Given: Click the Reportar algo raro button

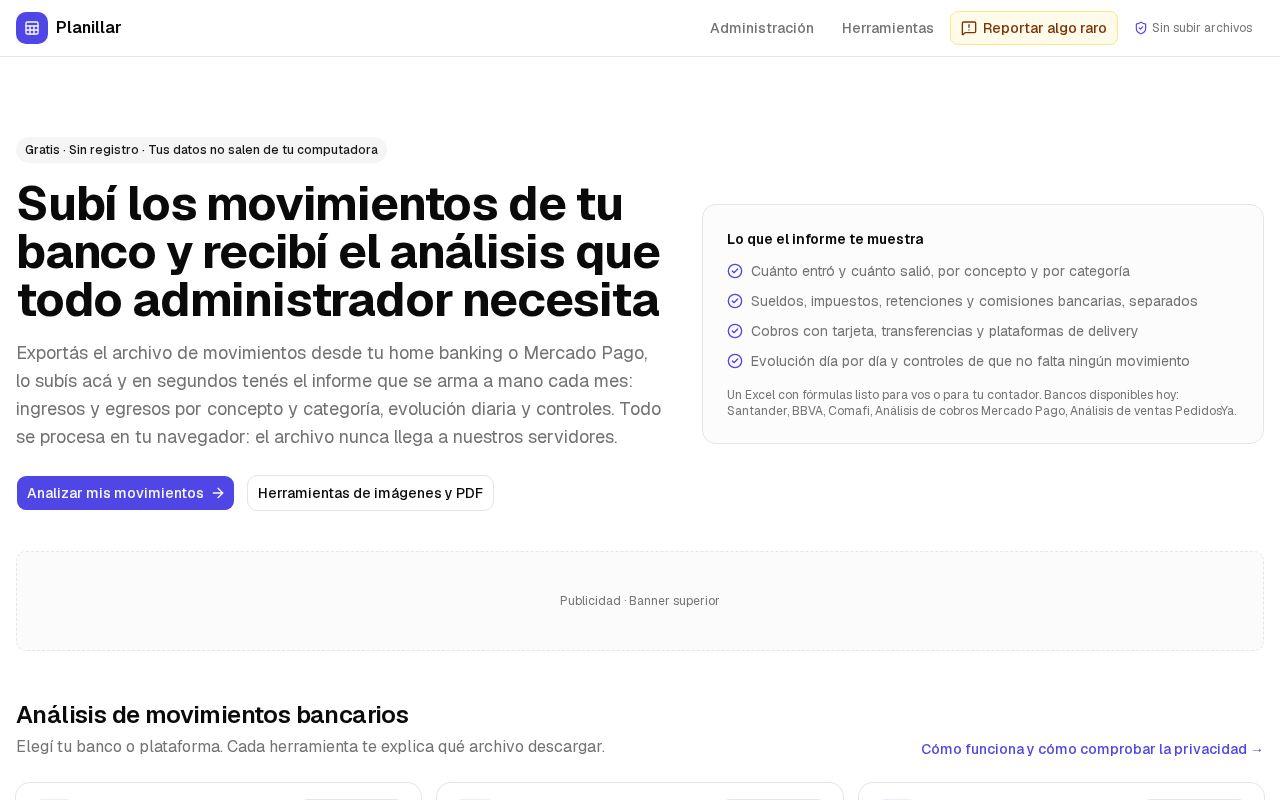Looking at the screenshot, I should click(x=1034, y=28).
